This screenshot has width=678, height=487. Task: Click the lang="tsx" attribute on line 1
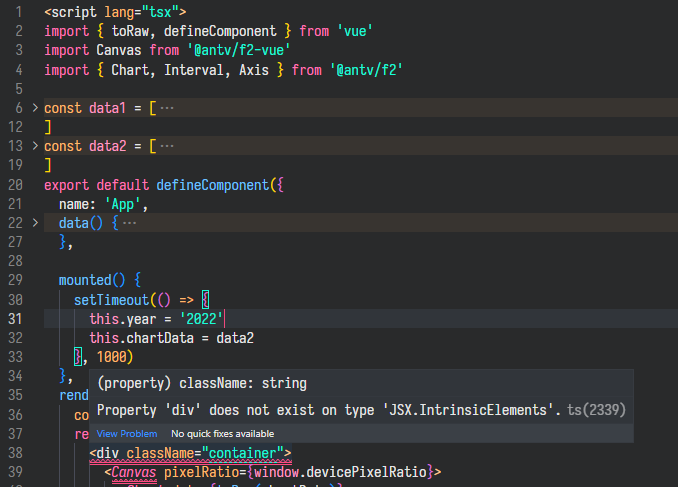tap(141, 12)
